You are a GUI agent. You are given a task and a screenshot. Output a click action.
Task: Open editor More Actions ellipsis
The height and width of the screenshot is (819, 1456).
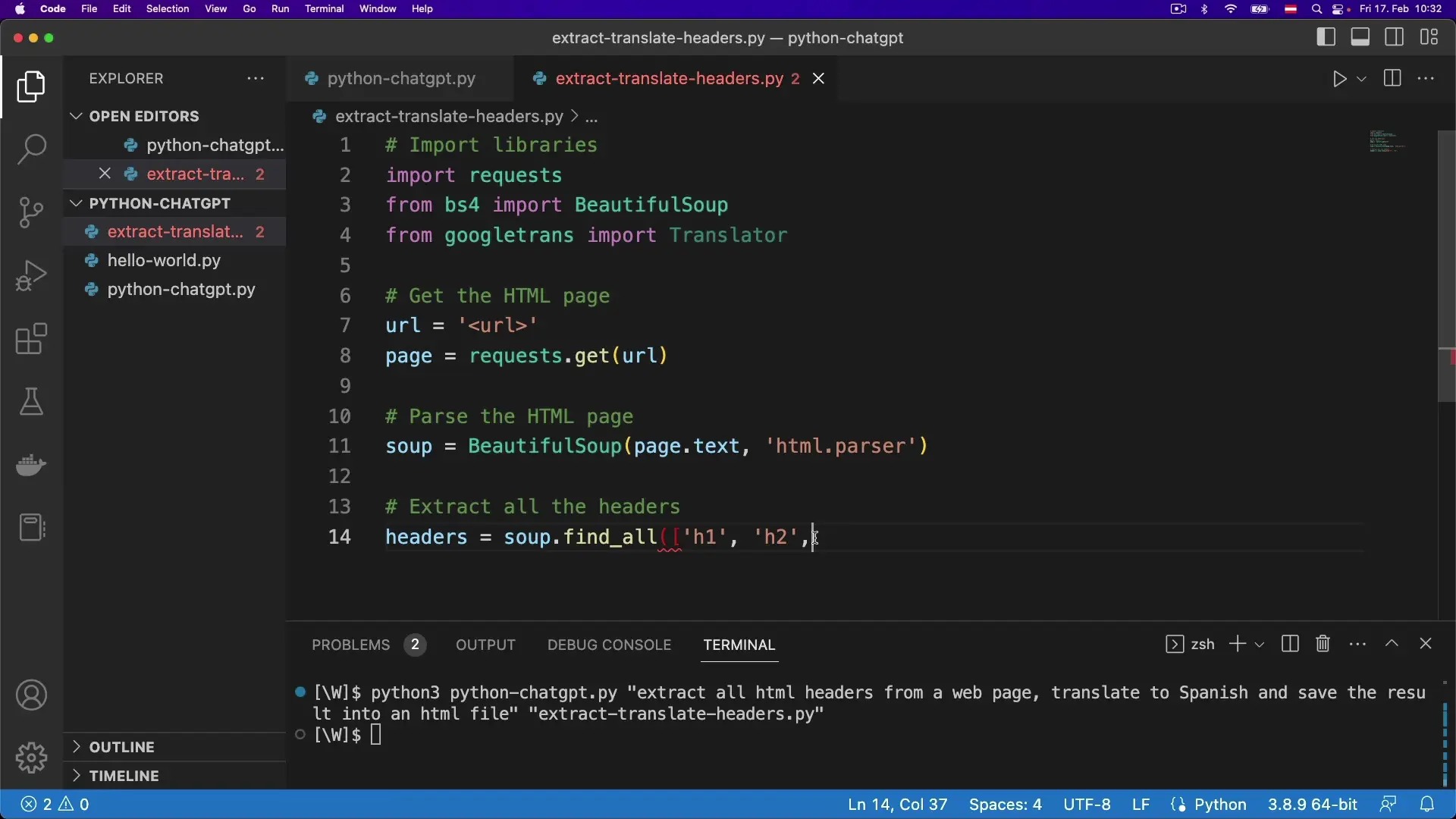coord(1426,79)
